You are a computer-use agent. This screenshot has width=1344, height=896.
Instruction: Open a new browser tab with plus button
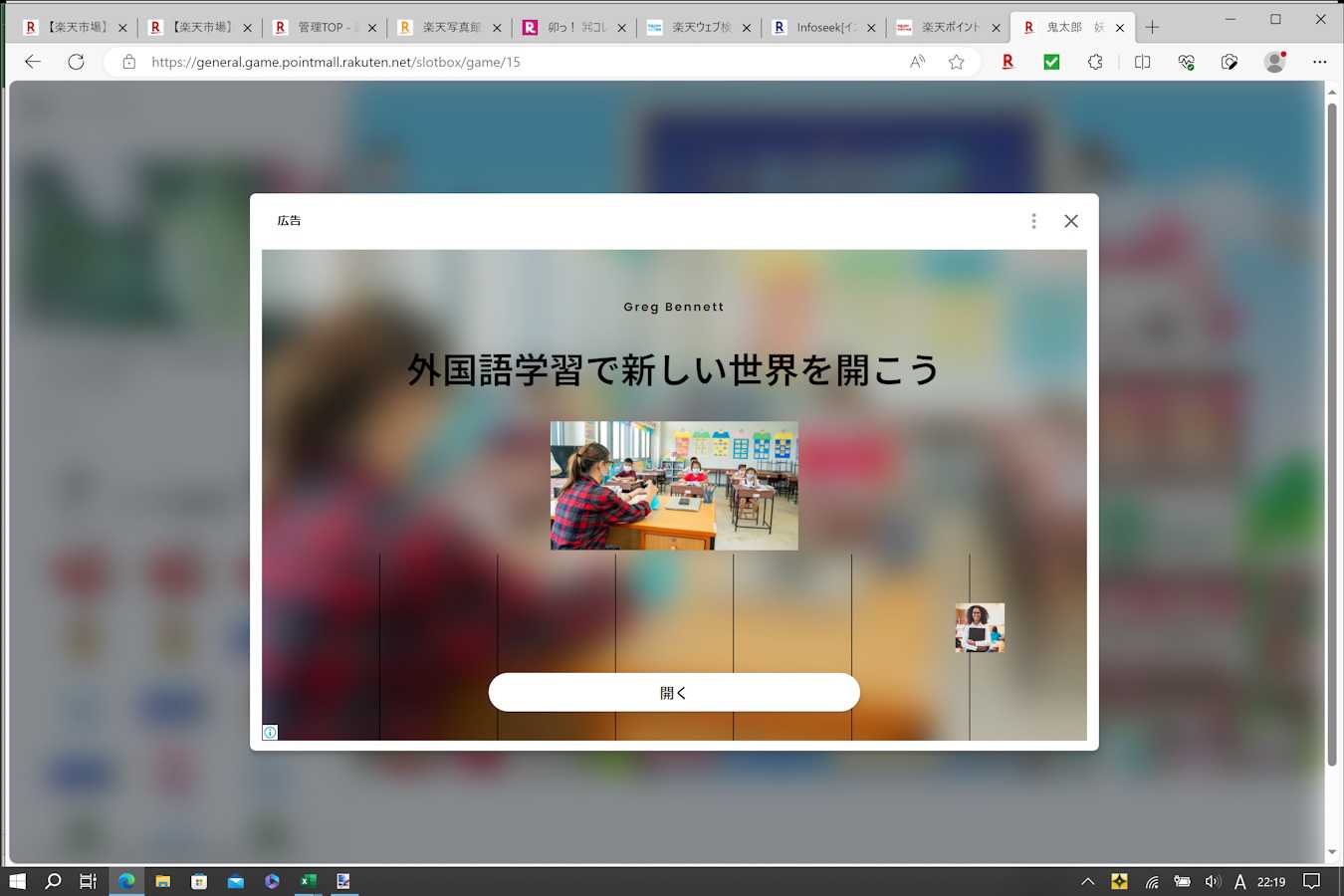click(1152, 28)
